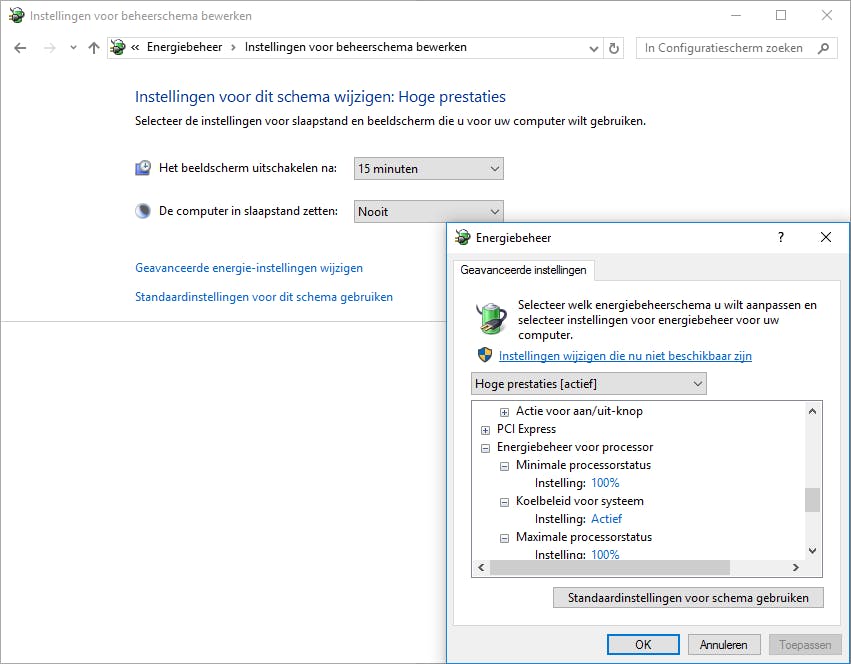Select 'Energiebeheer voor processor' tree item
This screenshot has width=851, height=664.
point(575,447)
